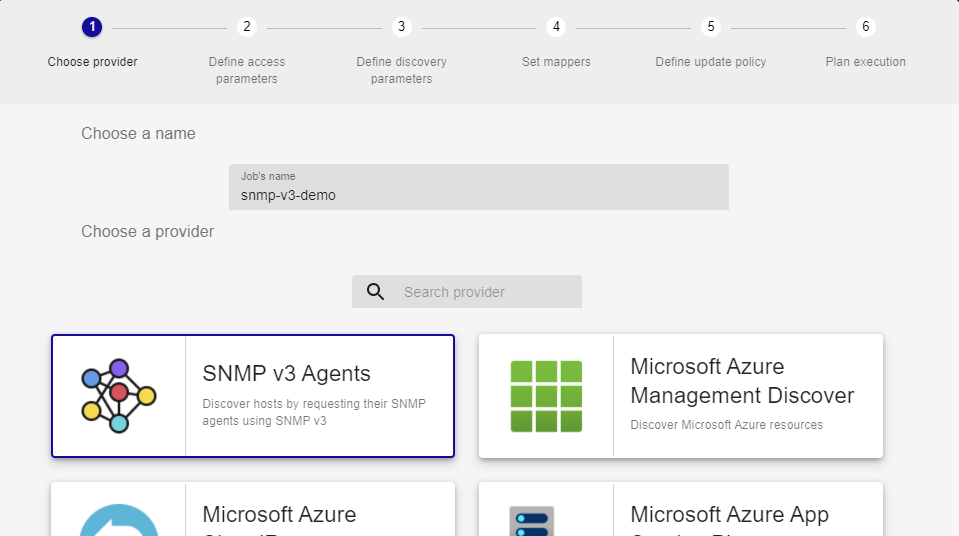The image size is (959, 536).
Task: Click the 'Set mappers' step label
Action: [556, 62]
